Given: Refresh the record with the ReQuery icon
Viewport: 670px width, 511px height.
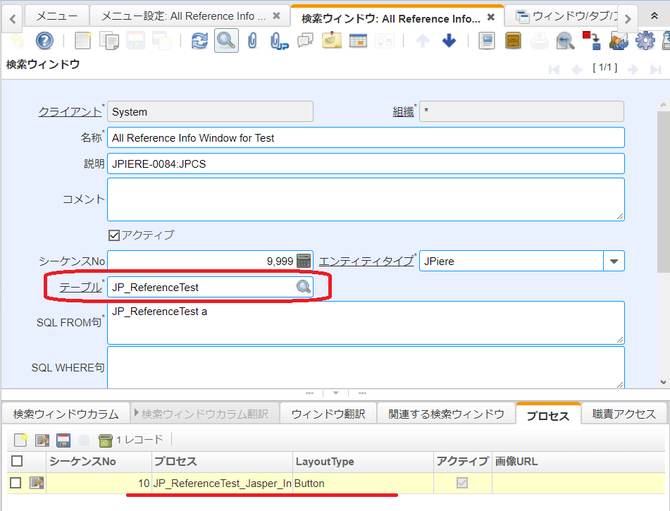Looking at the screenshot, I should pos(200,41).
